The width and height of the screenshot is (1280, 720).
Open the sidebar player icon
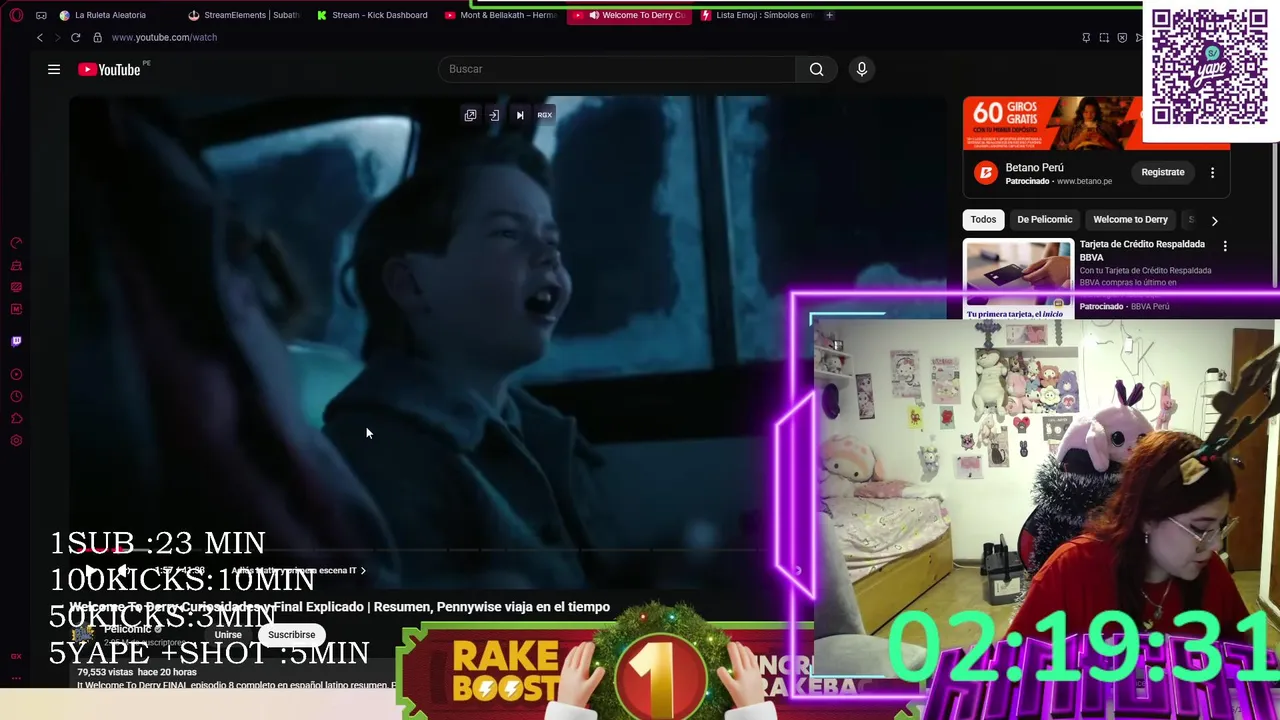coord(16,374)
